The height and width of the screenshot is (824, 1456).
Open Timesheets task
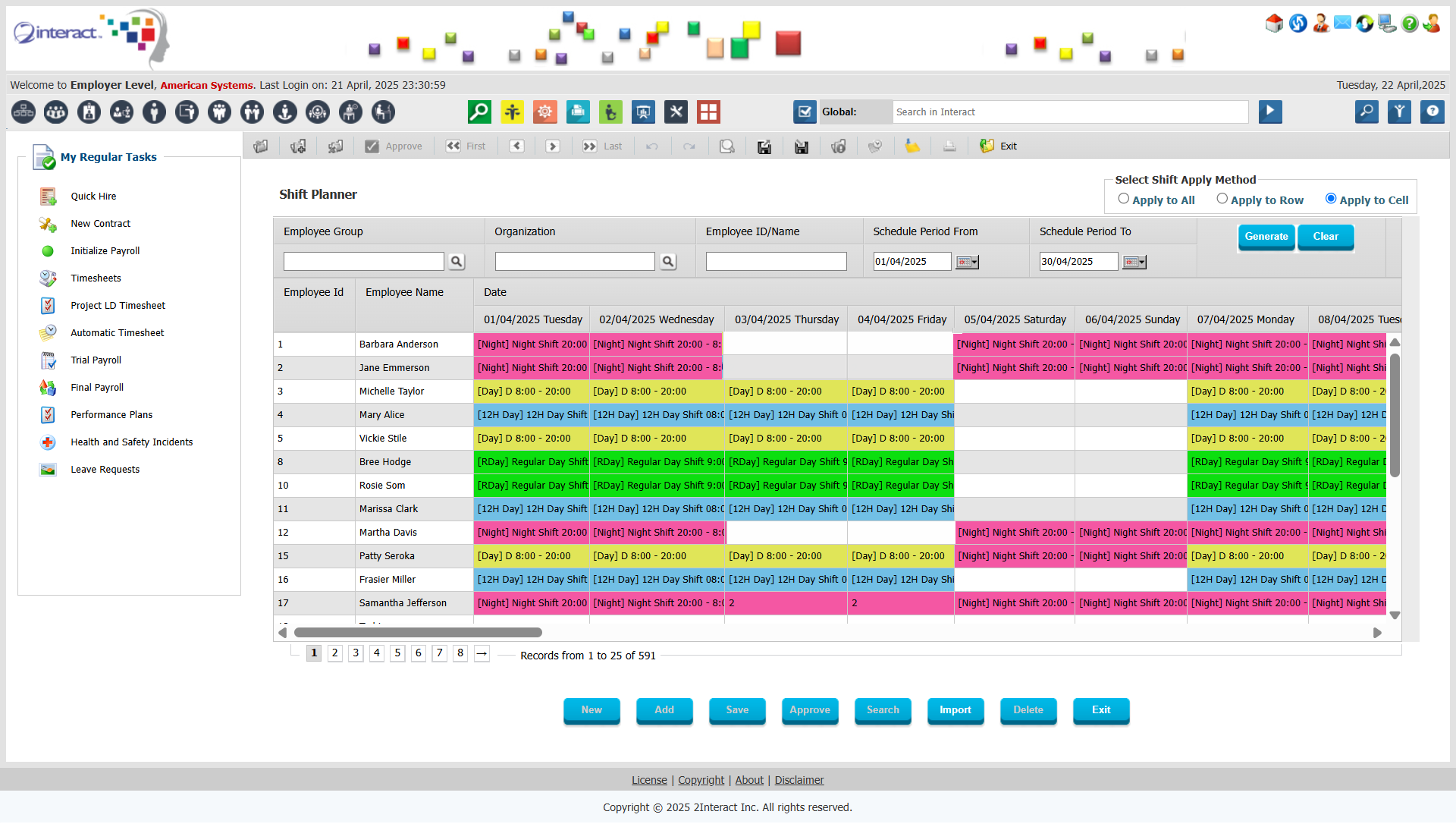tap(96, 278)
